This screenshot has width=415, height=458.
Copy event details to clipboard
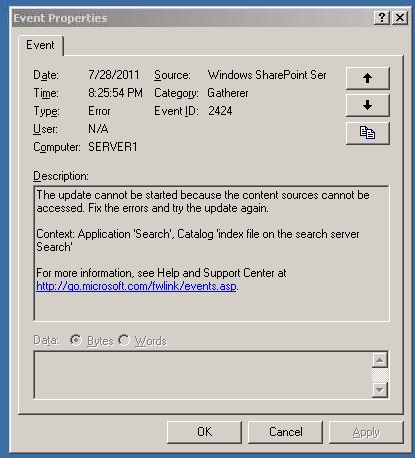pos(368,133)
